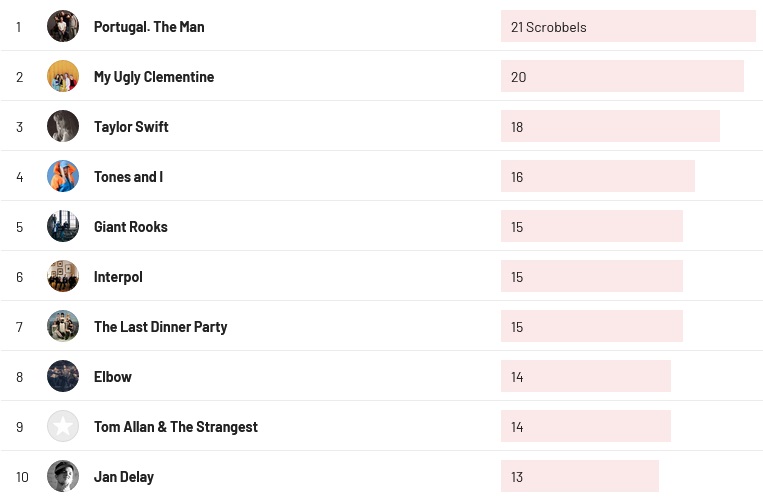Click Elbow's artist avatar

tap(63, 376)
